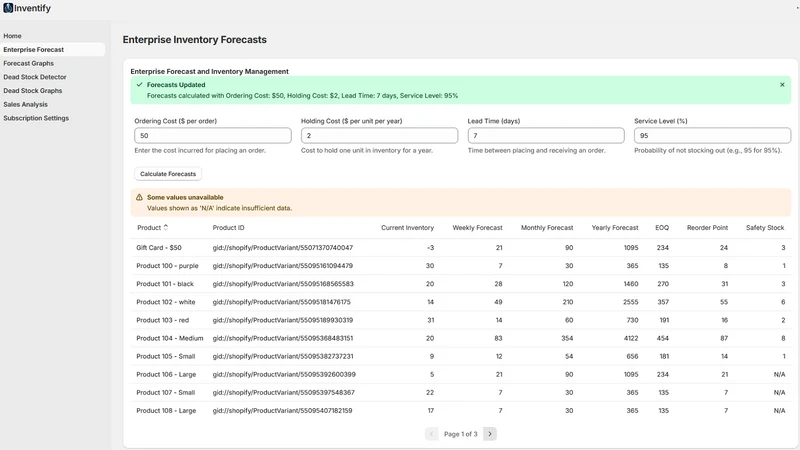Click the previous page arrow button
The image size is (800, 450).
click(432, 434)
